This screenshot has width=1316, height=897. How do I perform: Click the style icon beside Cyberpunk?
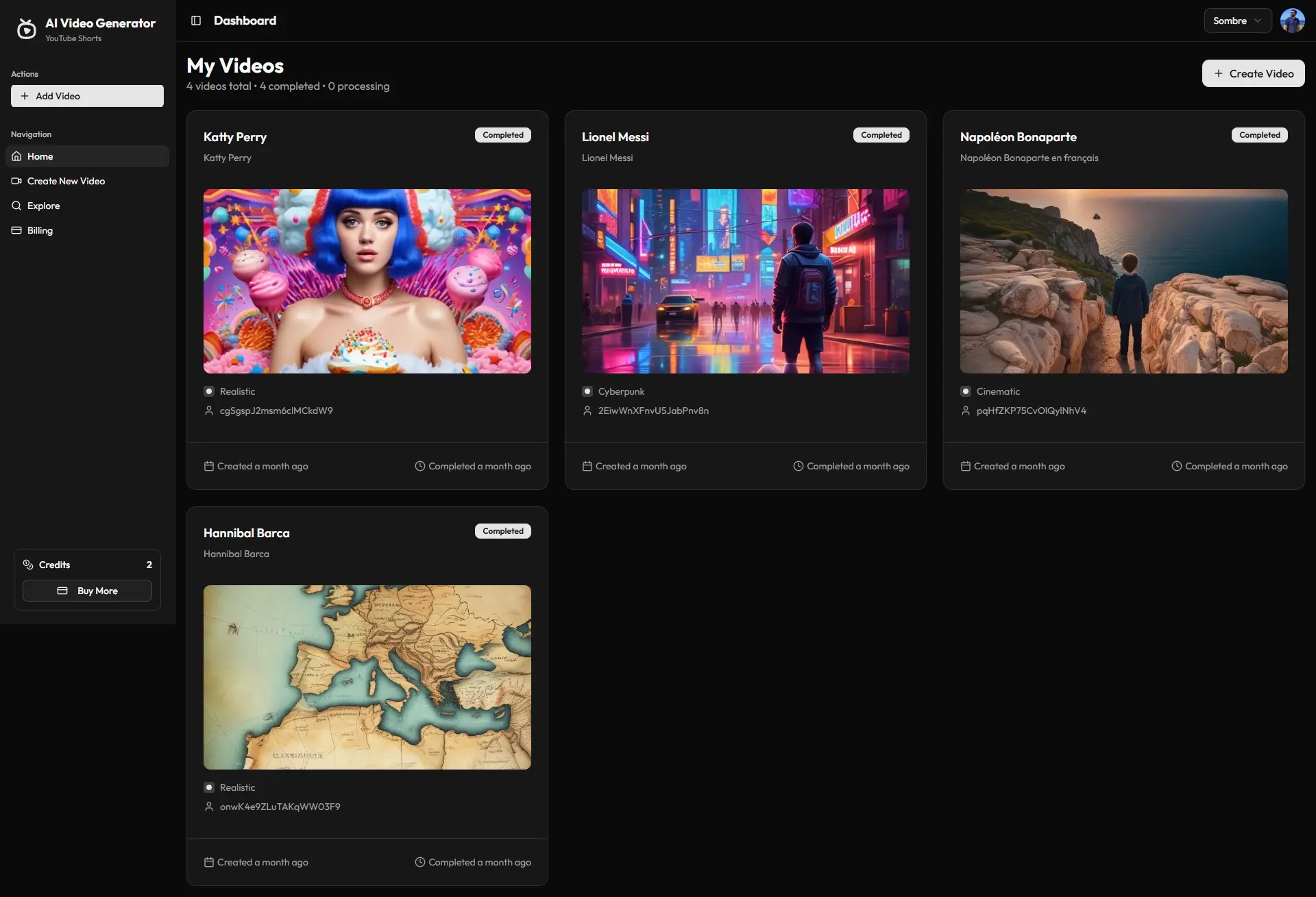coord(587,391)
